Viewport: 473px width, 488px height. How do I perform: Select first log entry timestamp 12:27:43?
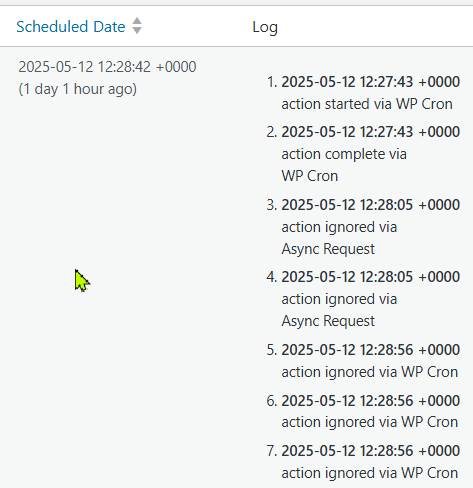coord(371,82)
